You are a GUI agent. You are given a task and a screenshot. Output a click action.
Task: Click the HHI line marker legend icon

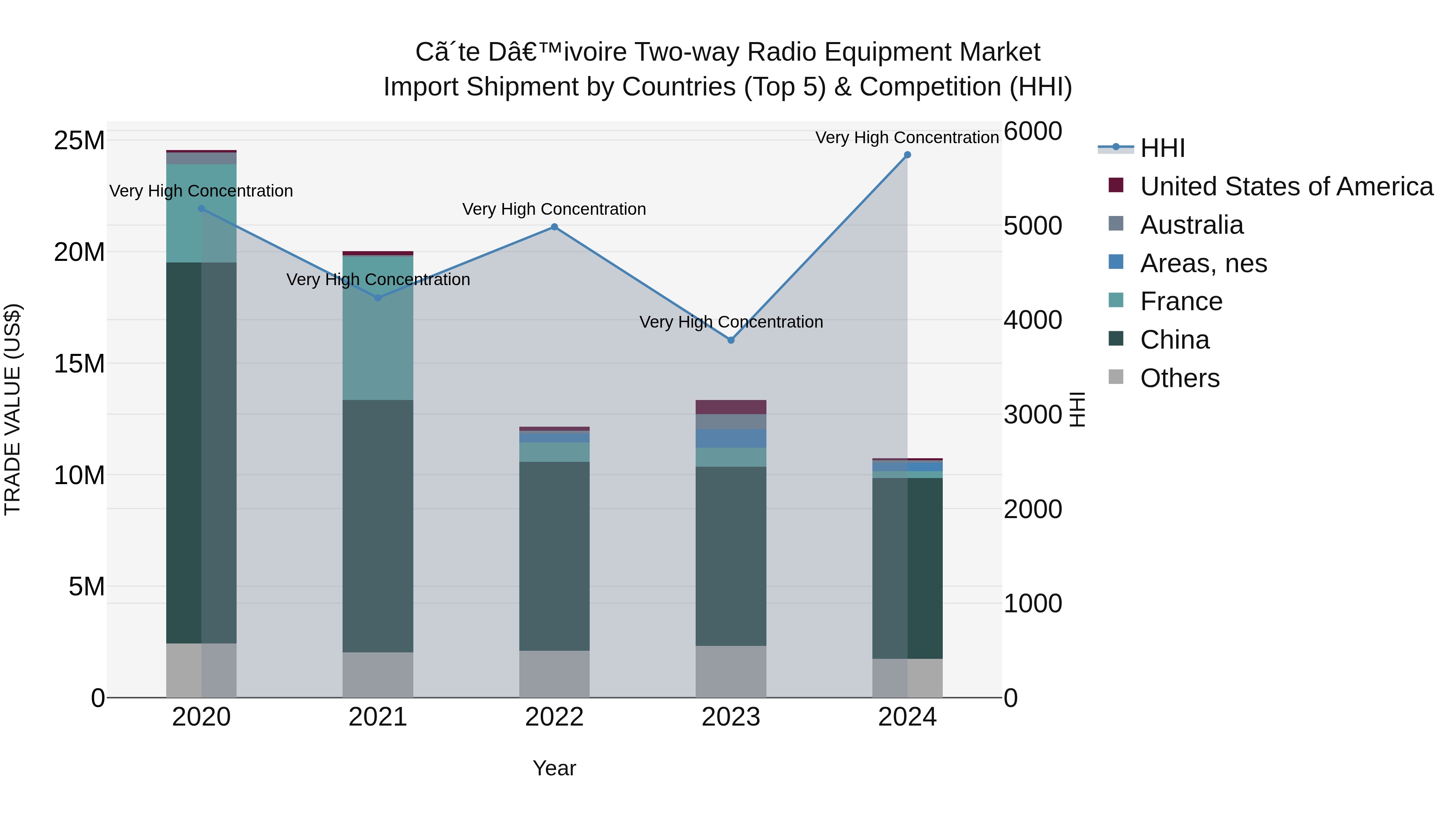tap(1116, 147)
